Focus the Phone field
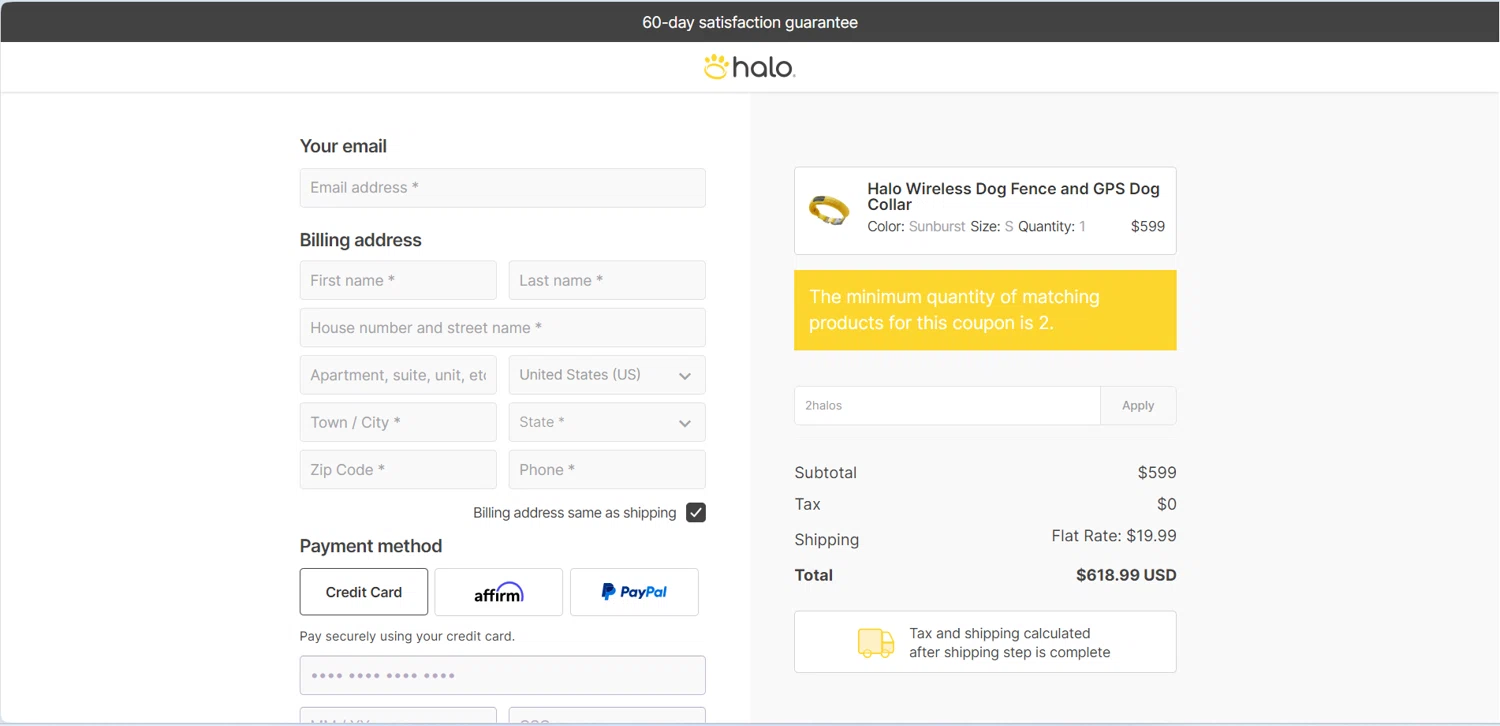The image size is (1500, 726). click(x=607, y=470)
